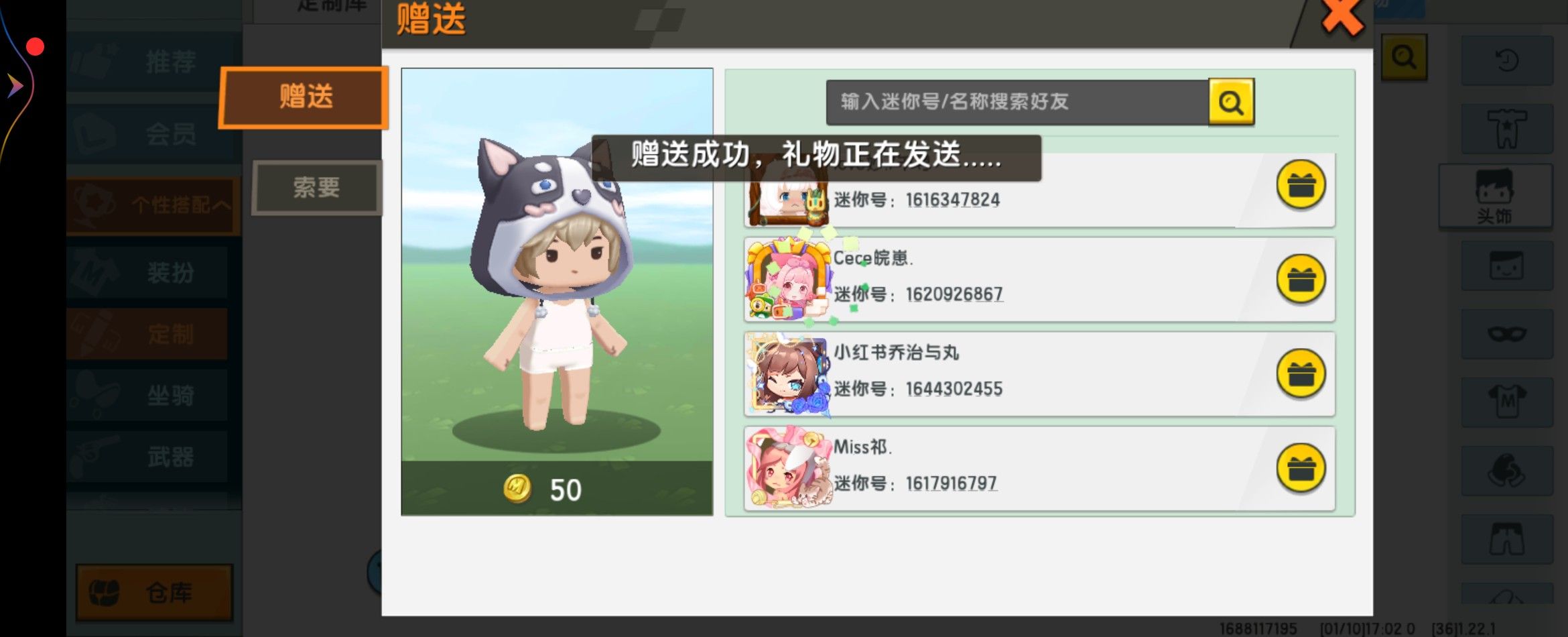This screenshot has height=637, width=1568.
Task: Send gift to Miss祁
Action: point(1301,468)
